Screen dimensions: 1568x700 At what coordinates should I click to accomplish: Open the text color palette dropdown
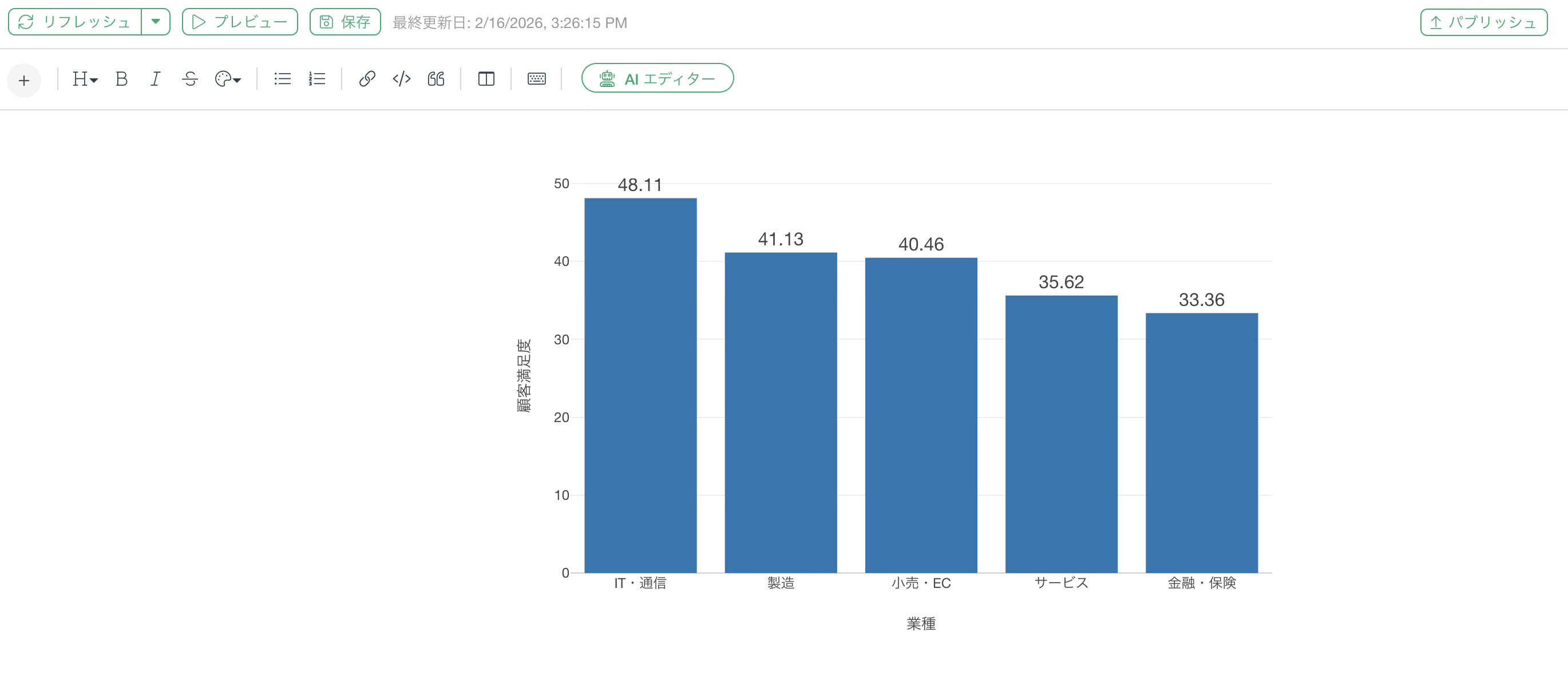pos(228,79)
